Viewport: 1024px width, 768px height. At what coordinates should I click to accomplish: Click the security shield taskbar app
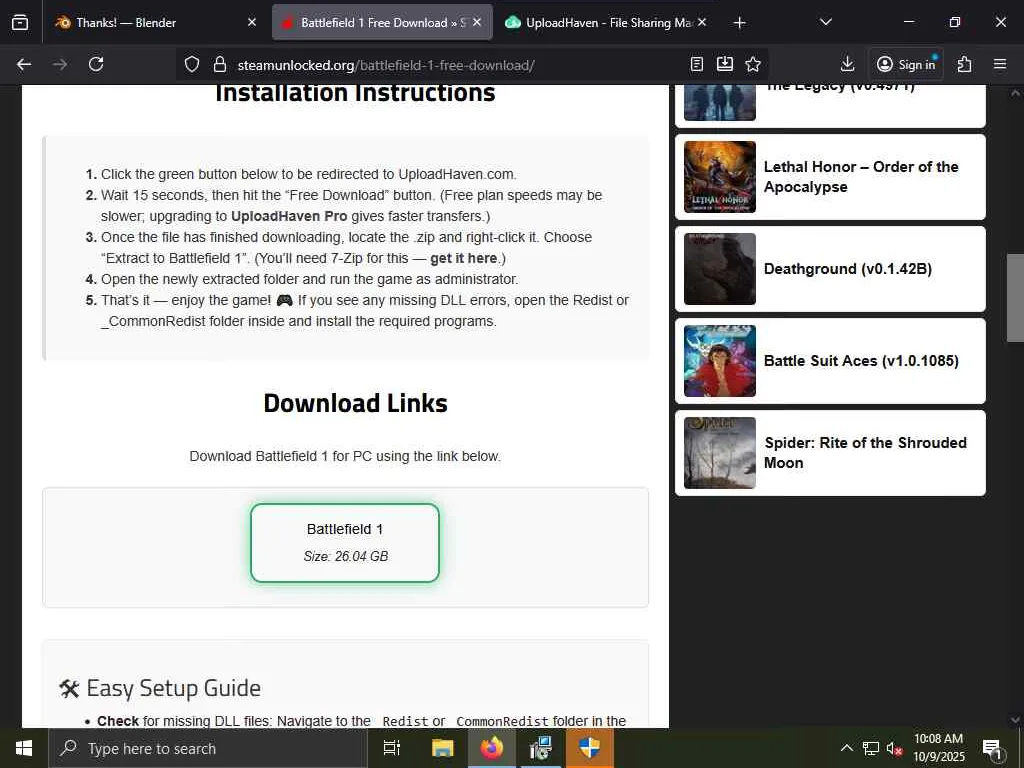[589, 748]
